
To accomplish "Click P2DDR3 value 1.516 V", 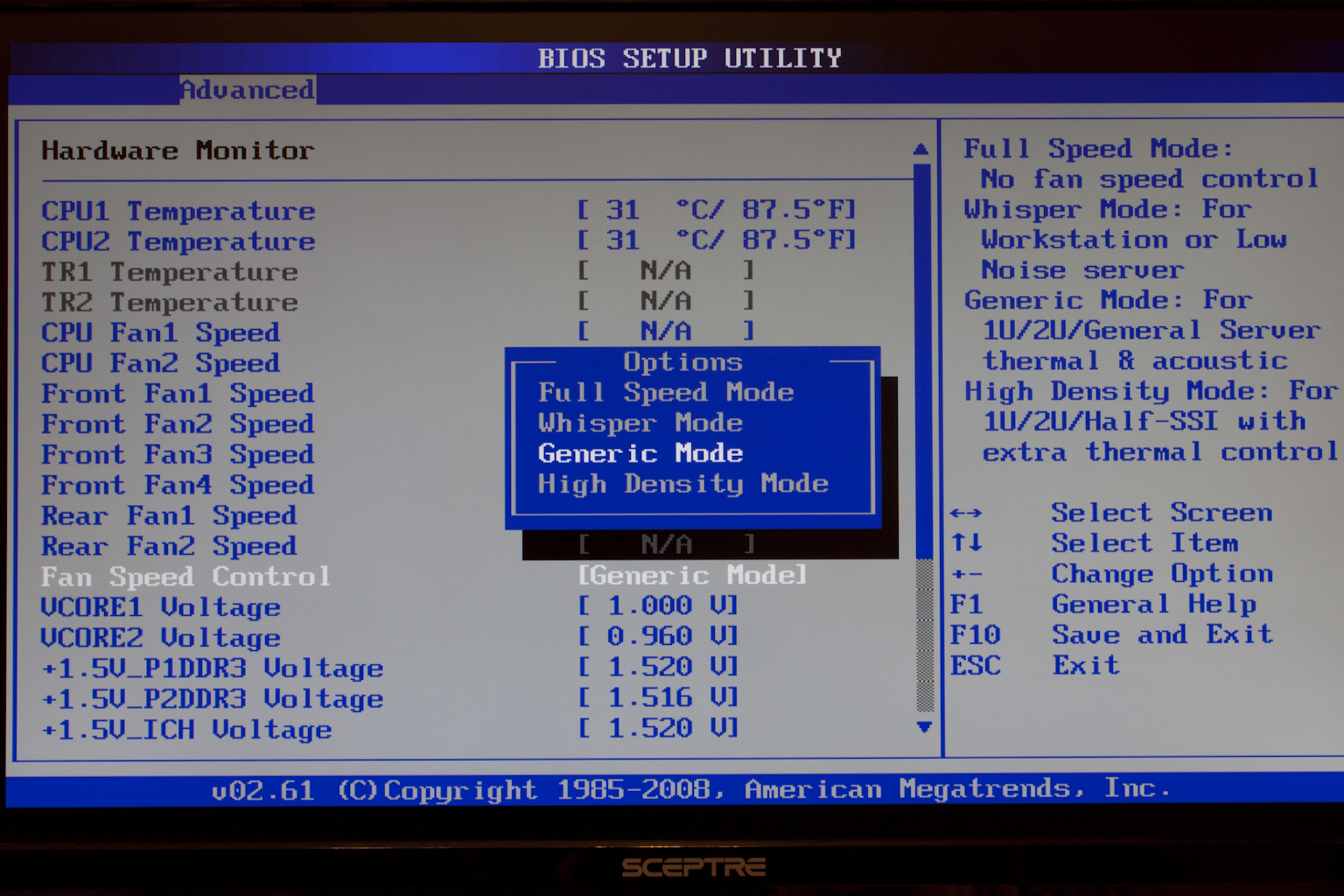I will (x=659, y=697).
